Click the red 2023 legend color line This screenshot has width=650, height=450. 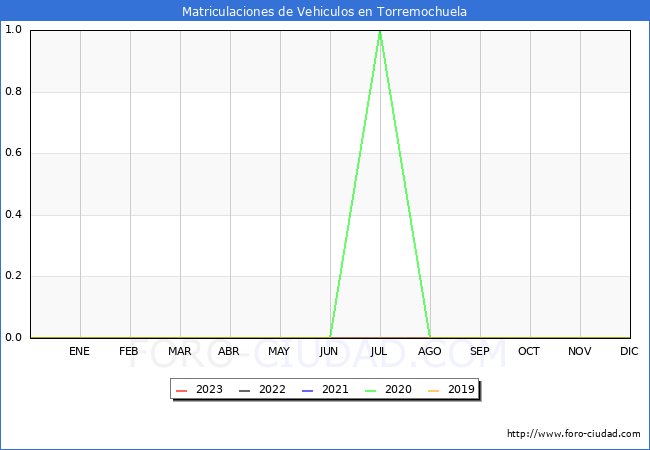pos(182,391)
